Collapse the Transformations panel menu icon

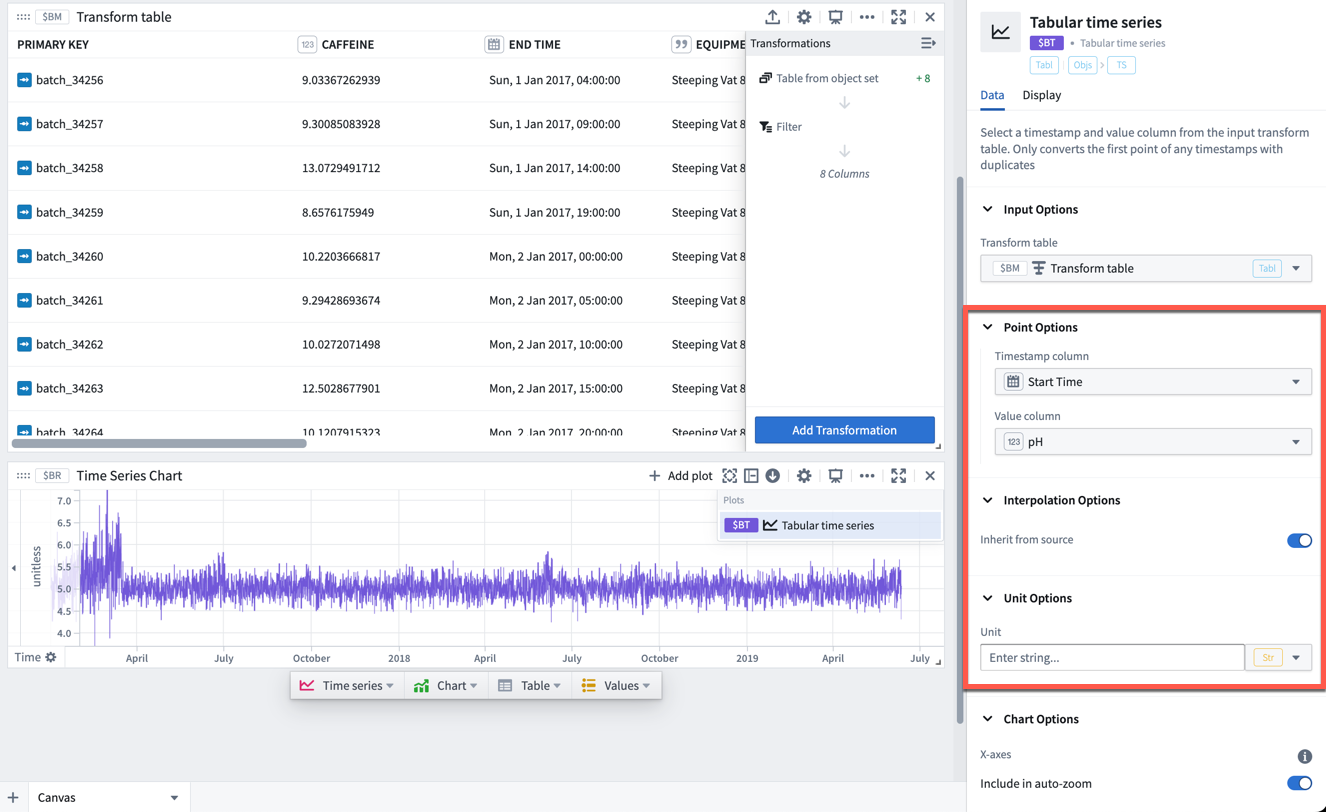pos(928,43)
